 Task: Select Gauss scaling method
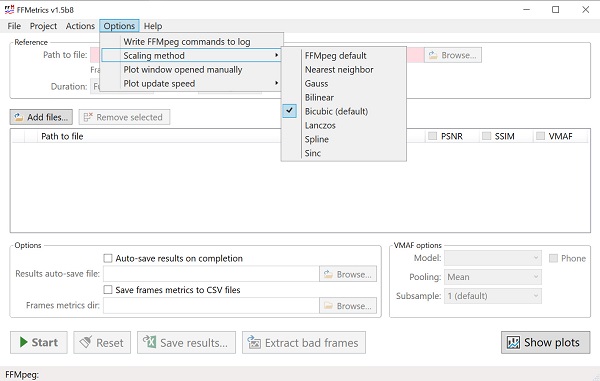[x=344, y=83]
